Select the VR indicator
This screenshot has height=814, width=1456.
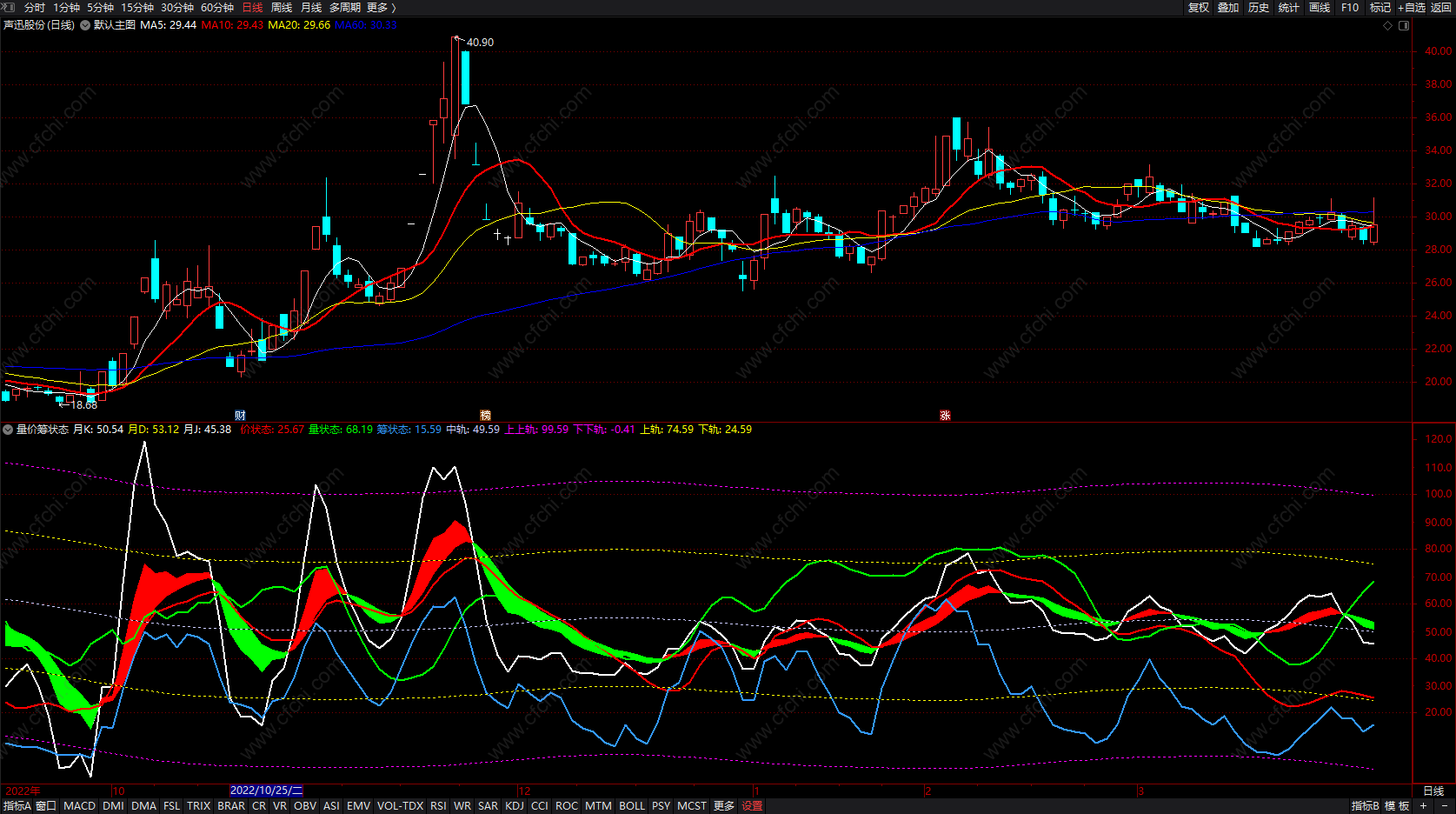(x=280, y=806)
